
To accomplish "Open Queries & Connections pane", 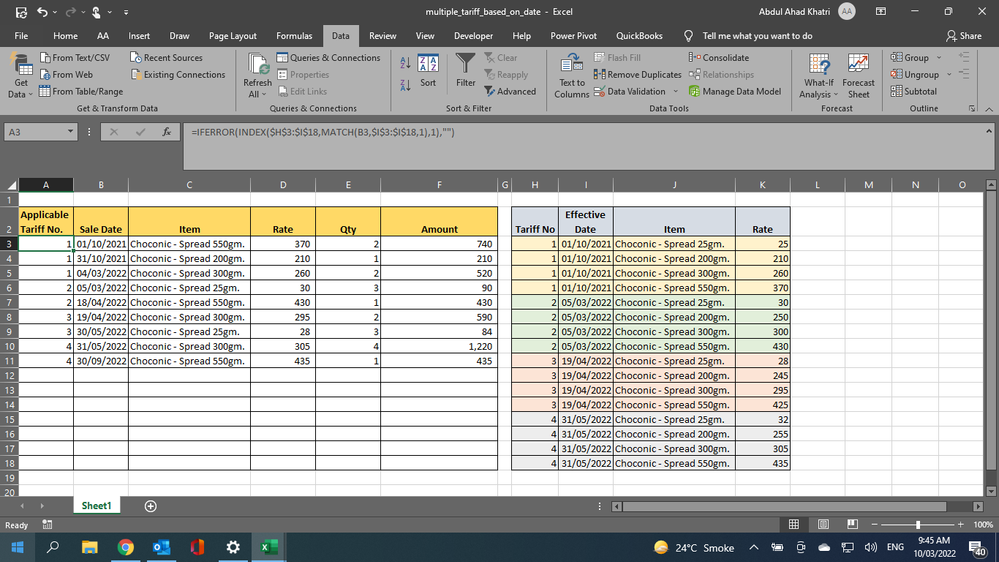I will point(328,57).
